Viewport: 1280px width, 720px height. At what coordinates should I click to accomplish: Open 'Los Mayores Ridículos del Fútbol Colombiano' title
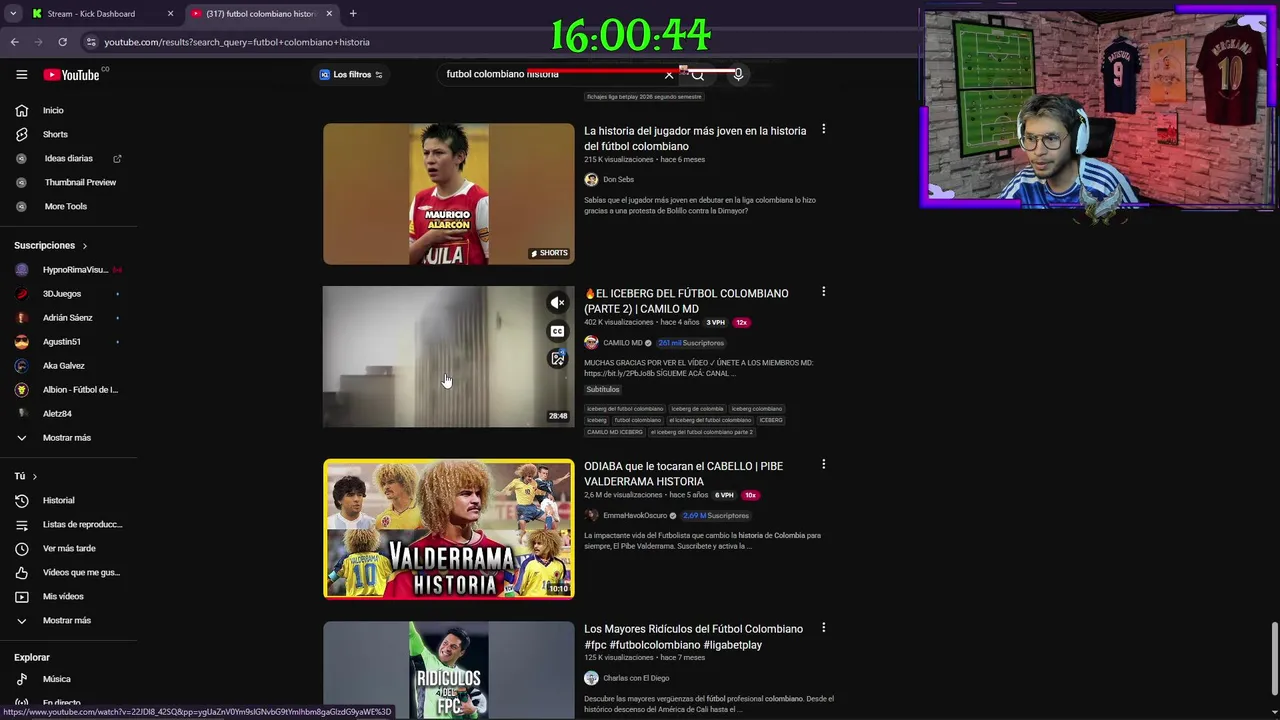tap(694, 637)
